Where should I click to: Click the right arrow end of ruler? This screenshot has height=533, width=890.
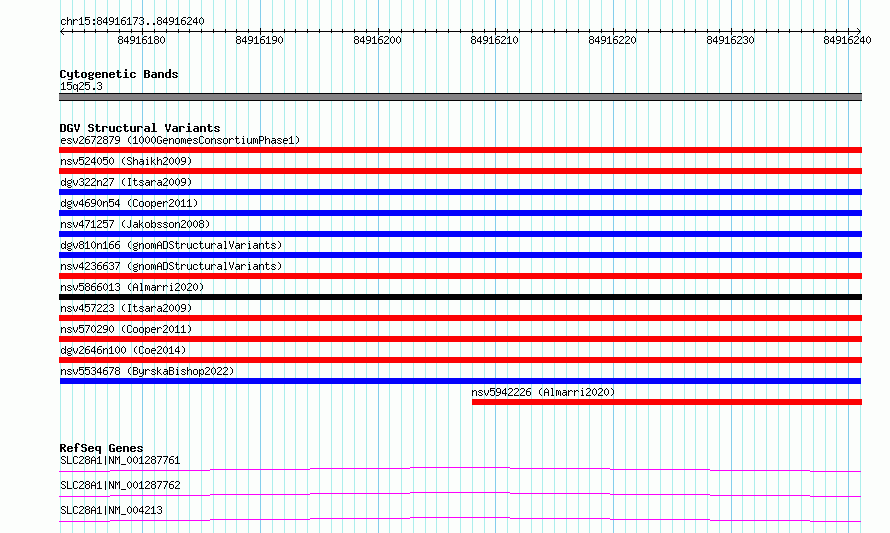pos(858,31)
